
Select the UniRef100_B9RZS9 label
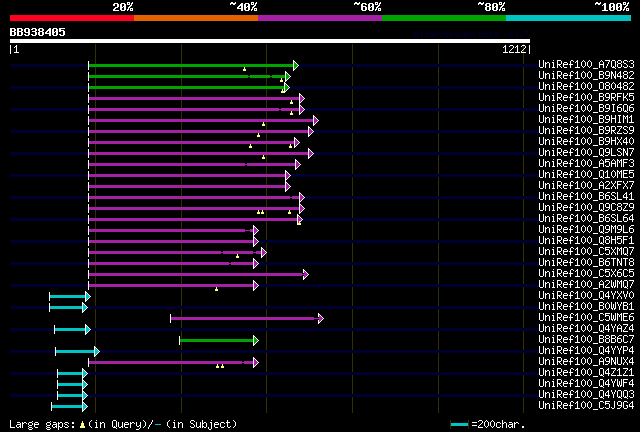[586, 130]
